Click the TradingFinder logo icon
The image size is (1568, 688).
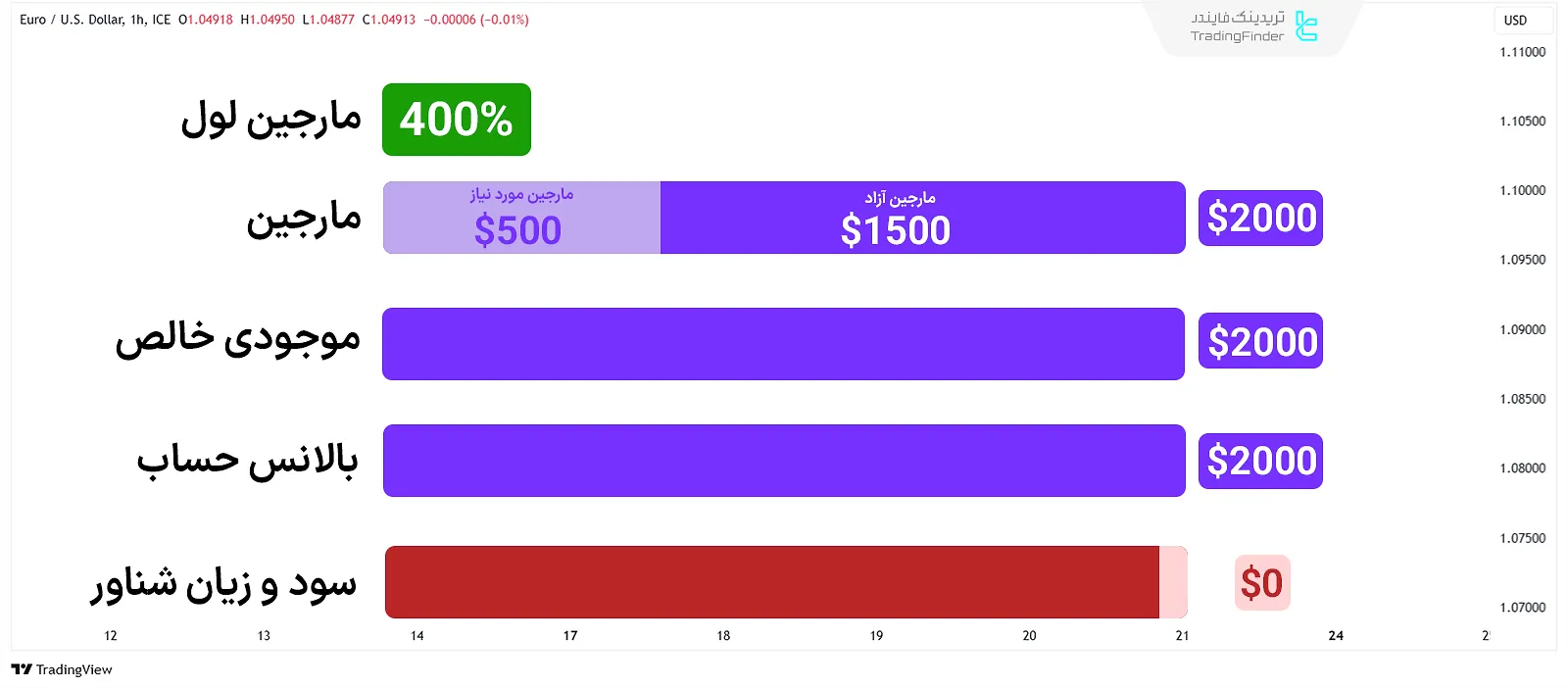coord(1305,26)
